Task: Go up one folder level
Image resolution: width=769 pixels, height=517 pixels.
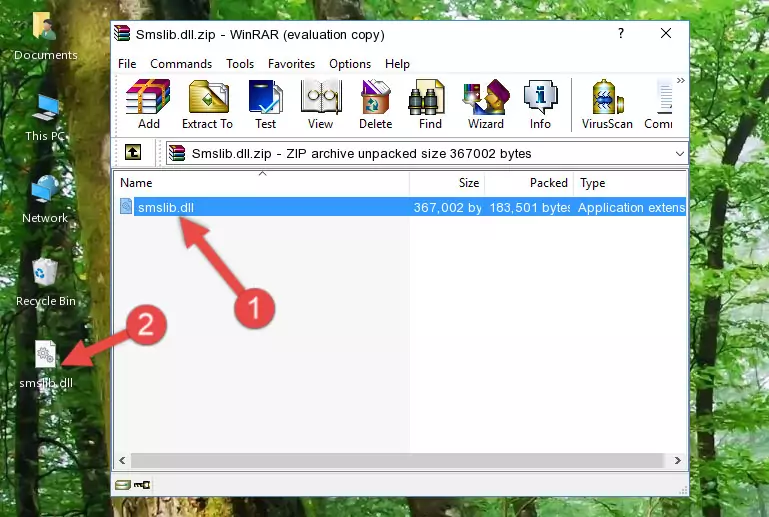Action: point(133,153)
